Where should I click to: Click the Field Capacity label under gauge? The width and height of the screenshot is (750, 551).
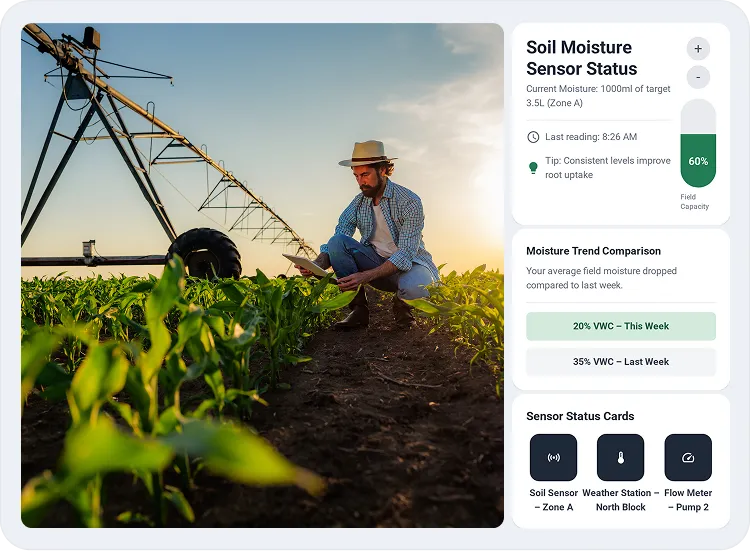point(694,202)
